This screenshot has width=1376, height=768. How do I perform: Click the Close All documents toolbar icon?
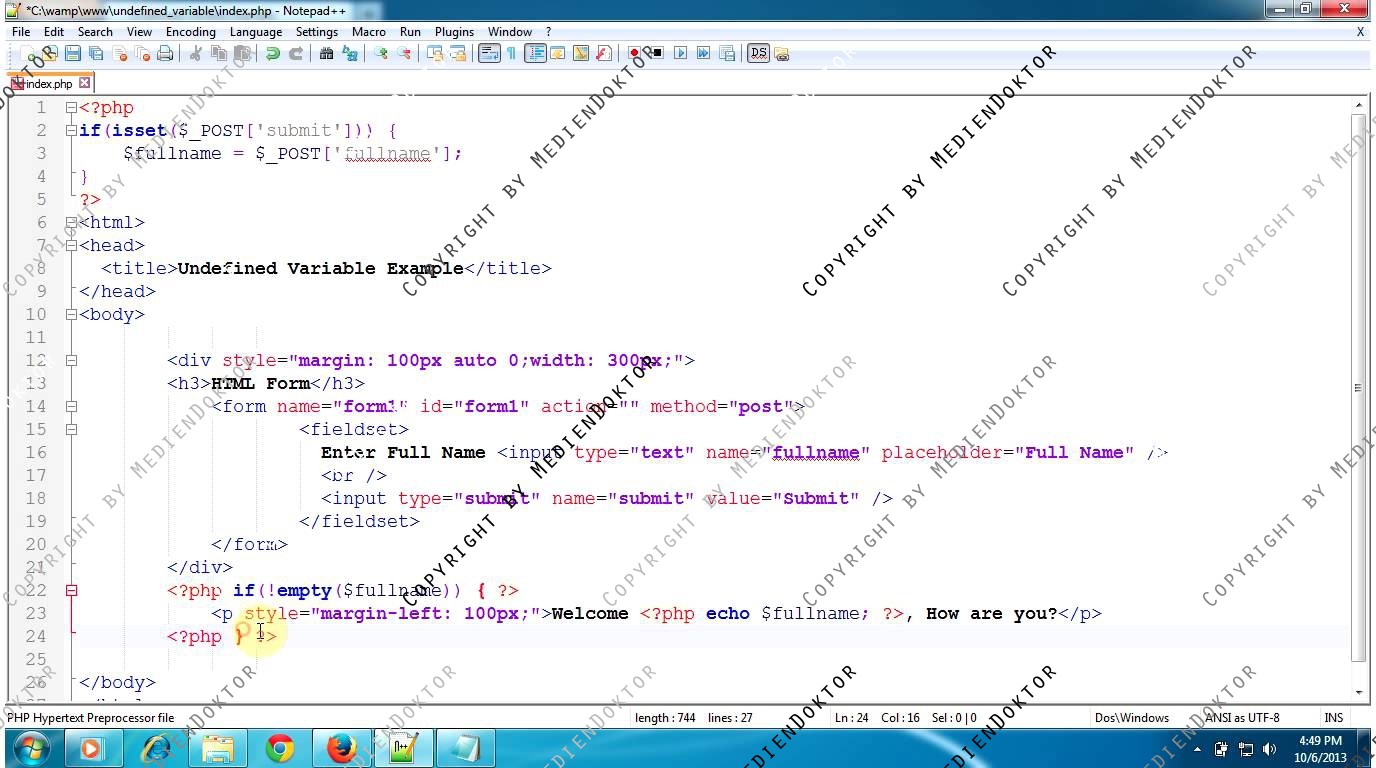(143, 54)
